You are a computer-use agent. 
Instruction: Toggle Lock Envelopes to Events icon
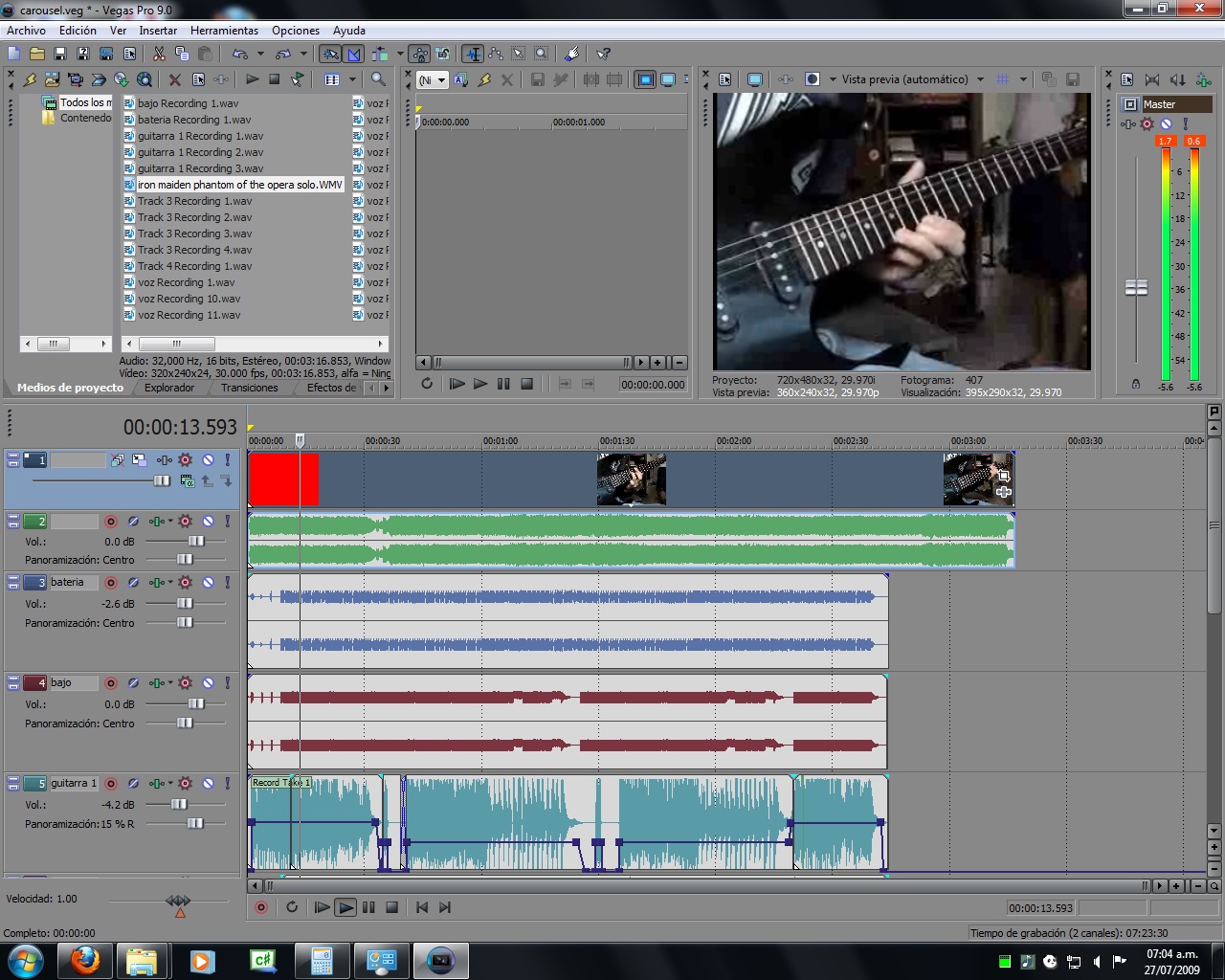[x=419, y=54]
